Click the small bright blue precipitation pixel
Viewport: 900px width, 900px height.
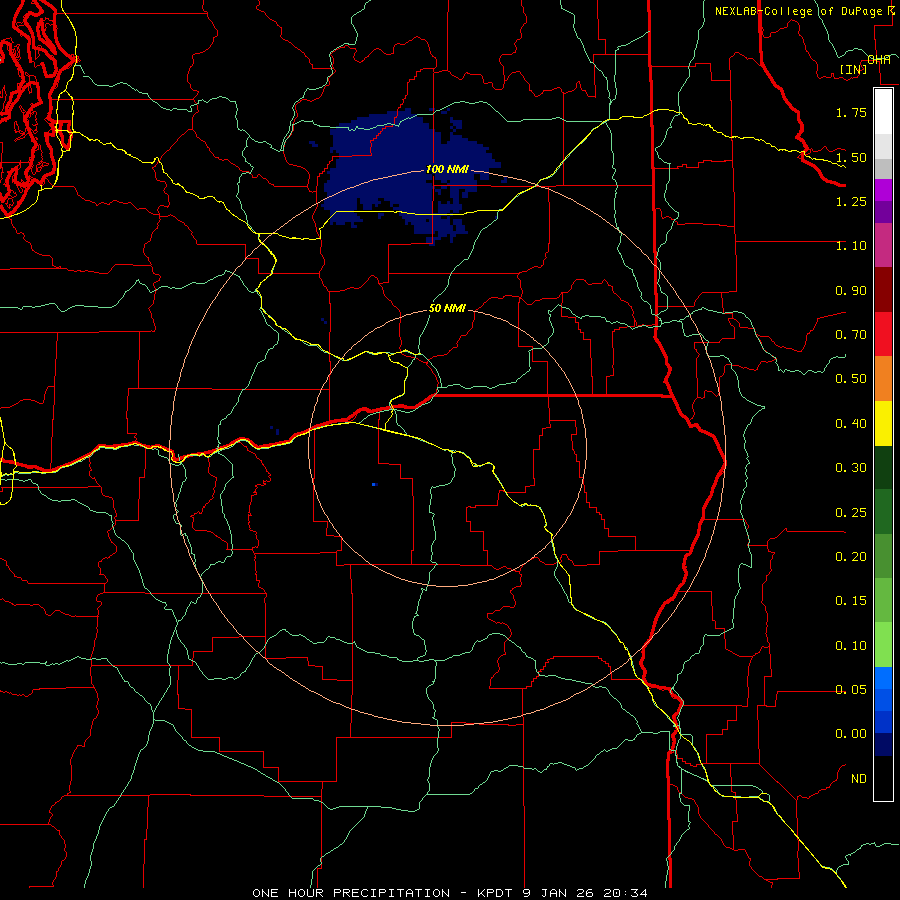click(374, 485)
